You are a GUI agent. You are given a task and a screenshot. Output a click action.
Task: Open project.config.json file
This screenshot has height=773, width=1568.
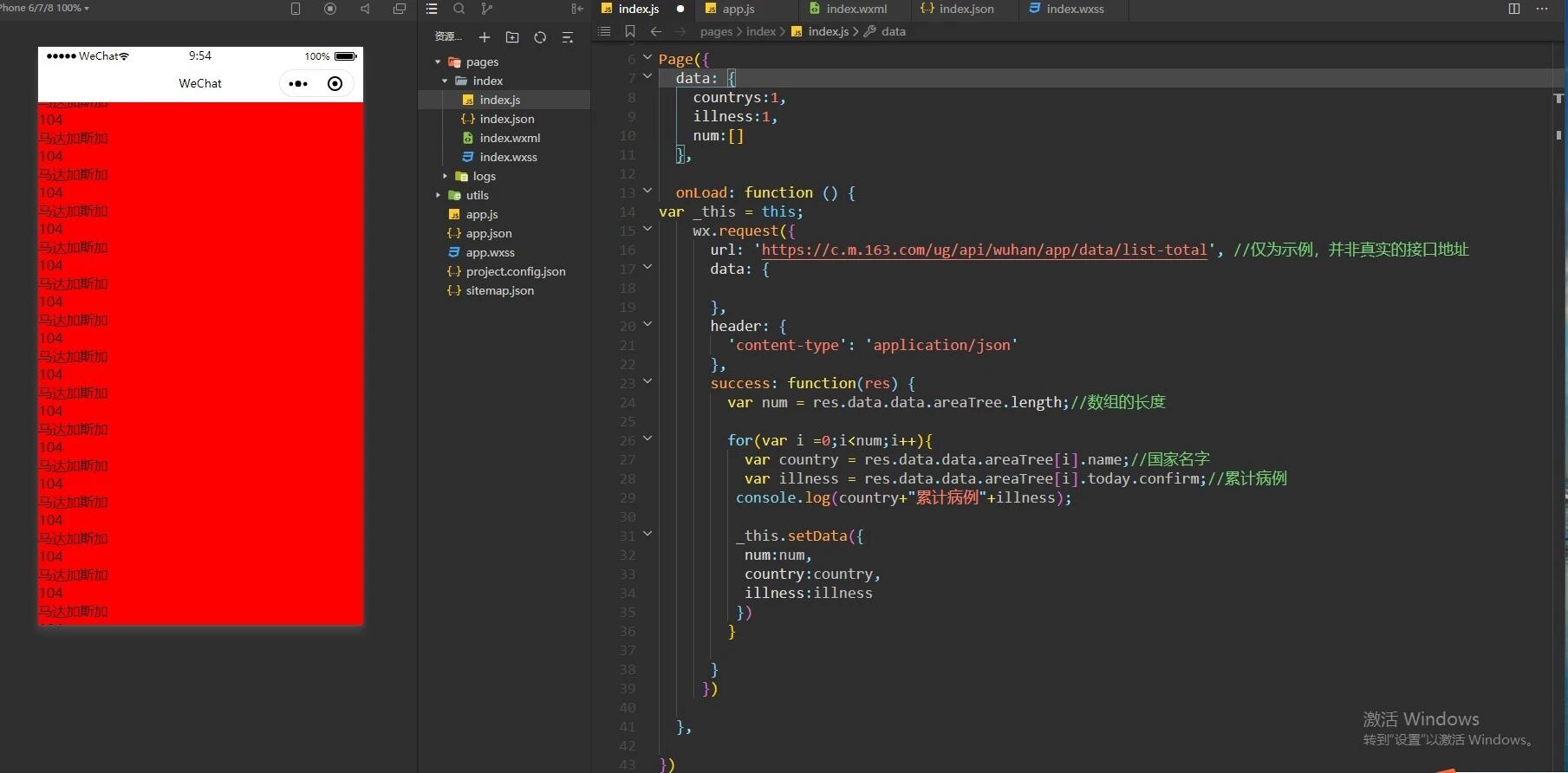pos(515,271)
